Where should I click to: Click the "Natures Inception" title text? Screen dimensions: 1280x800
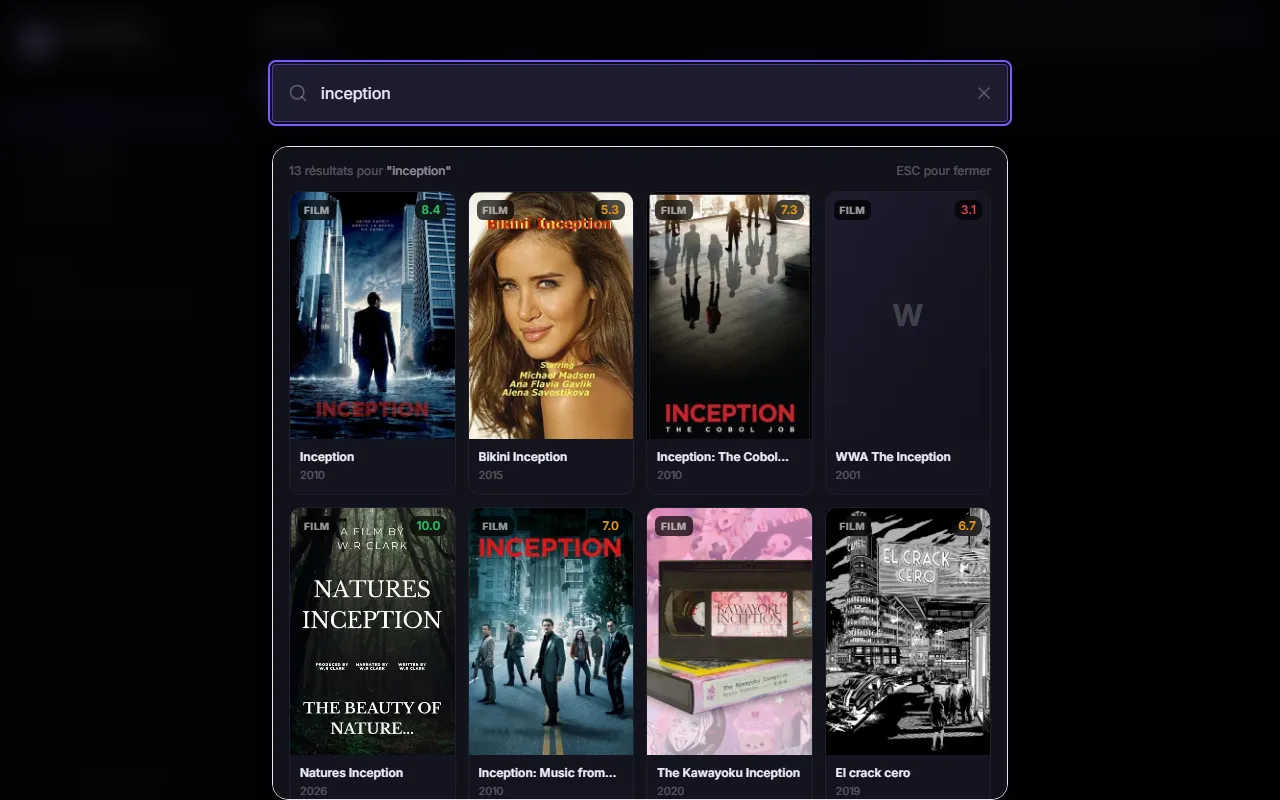351,773
